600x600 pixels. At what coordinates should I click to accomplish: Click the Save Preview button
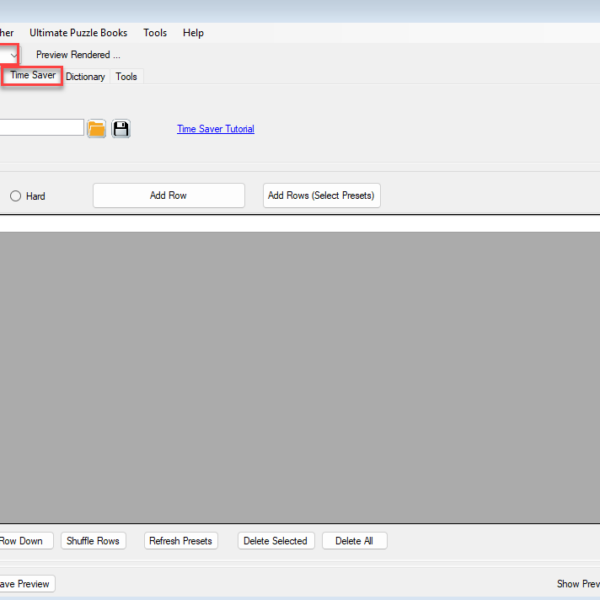click(x=25, y=584)
